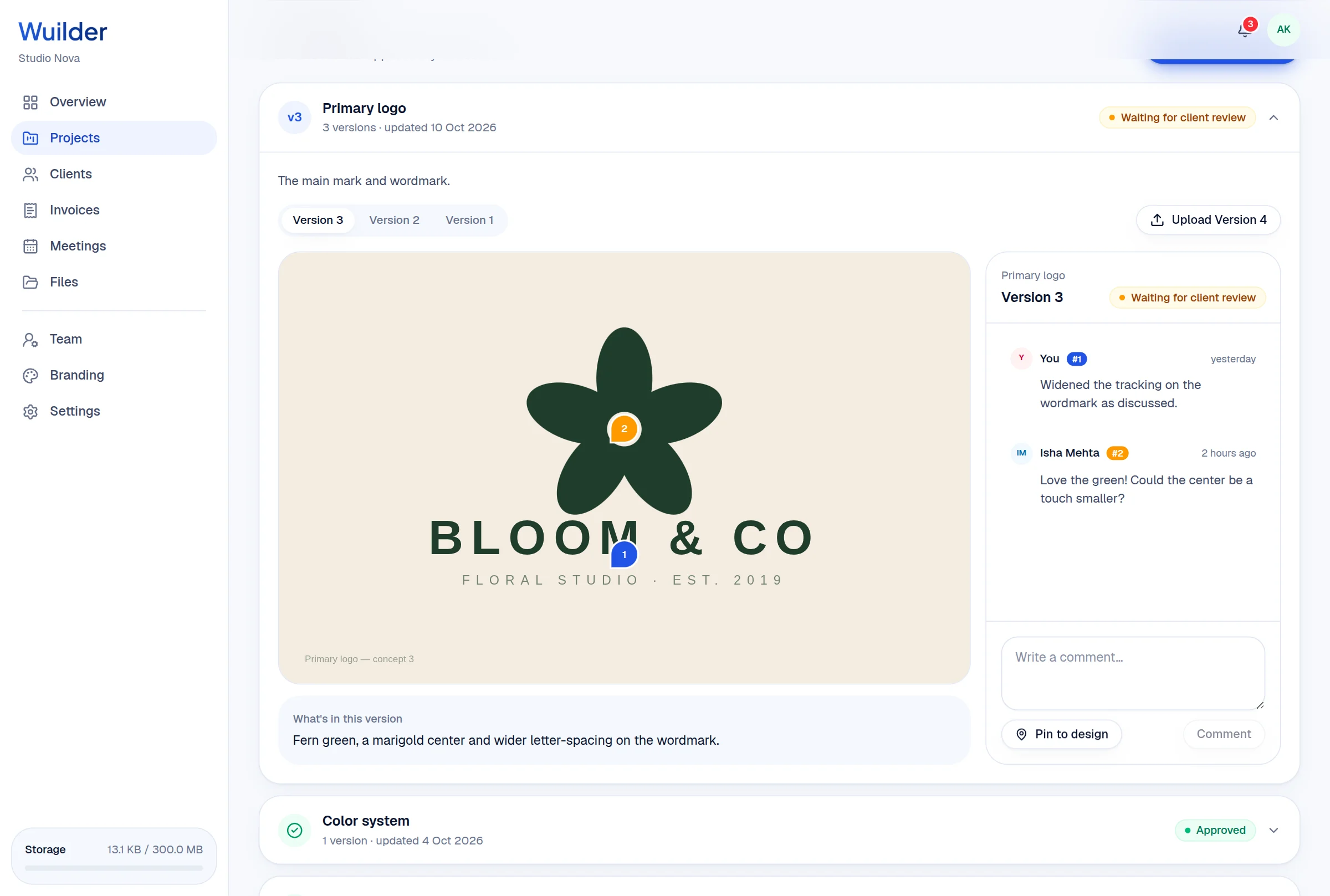Click the v3 badge on Primary logo
Viewport: 1330px width, 896px height.
pyautogui.click(x=294, y=117)
